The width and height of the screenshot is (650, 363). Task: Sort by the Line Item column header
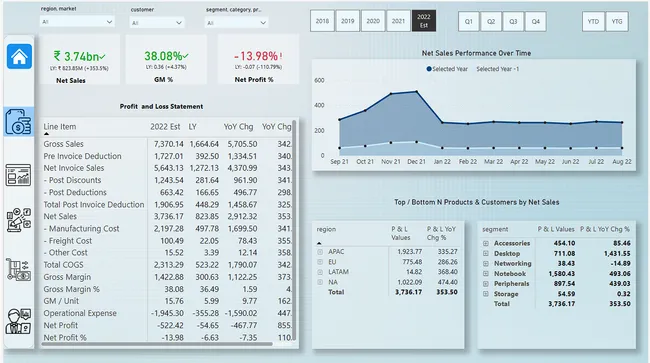tap(60, 127)
